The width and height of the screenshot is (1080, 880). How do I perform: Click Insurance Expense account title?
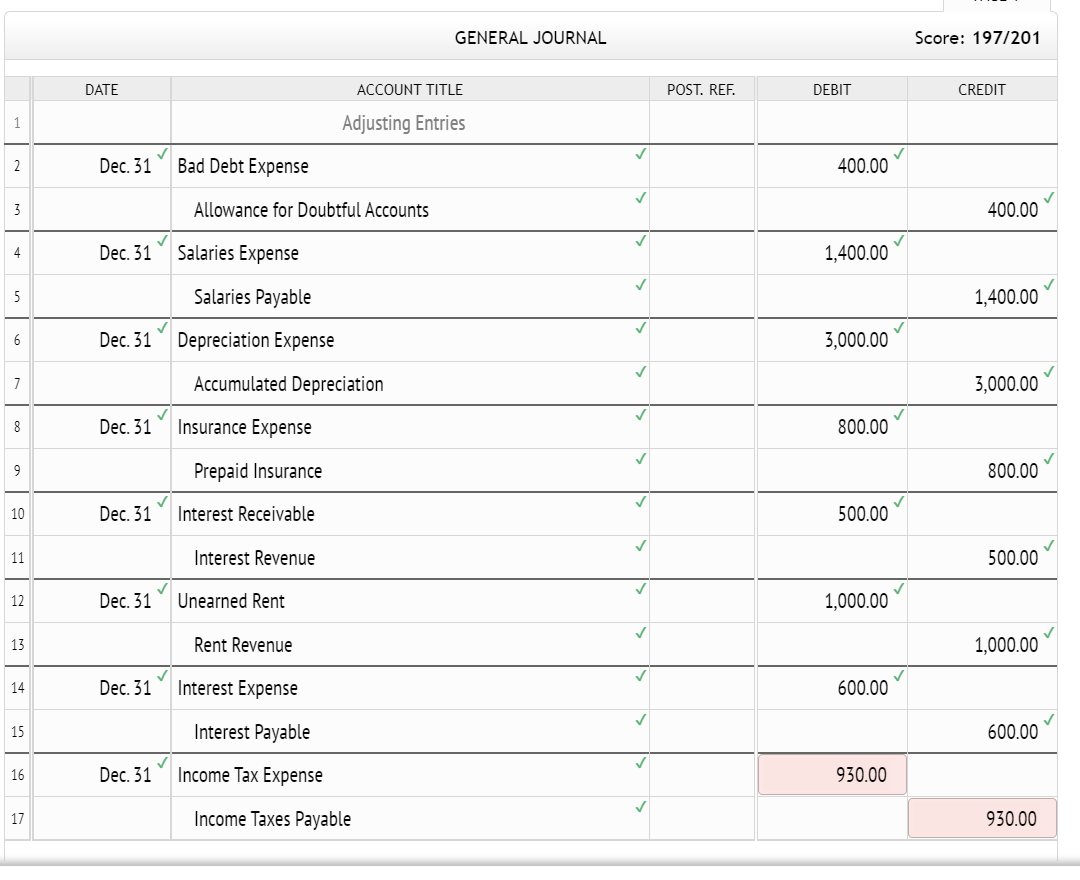245,427
